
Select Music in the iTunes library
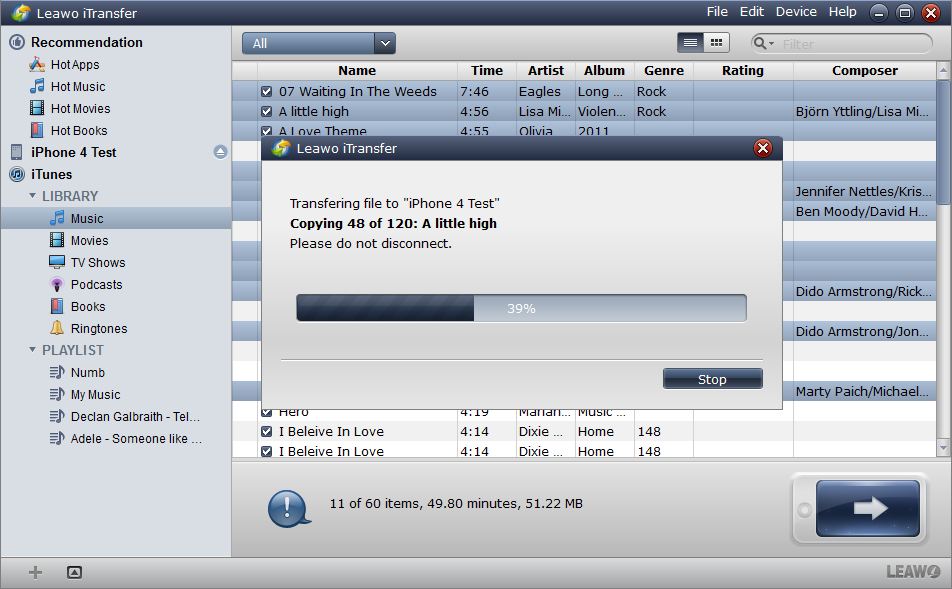click(87, 219)
